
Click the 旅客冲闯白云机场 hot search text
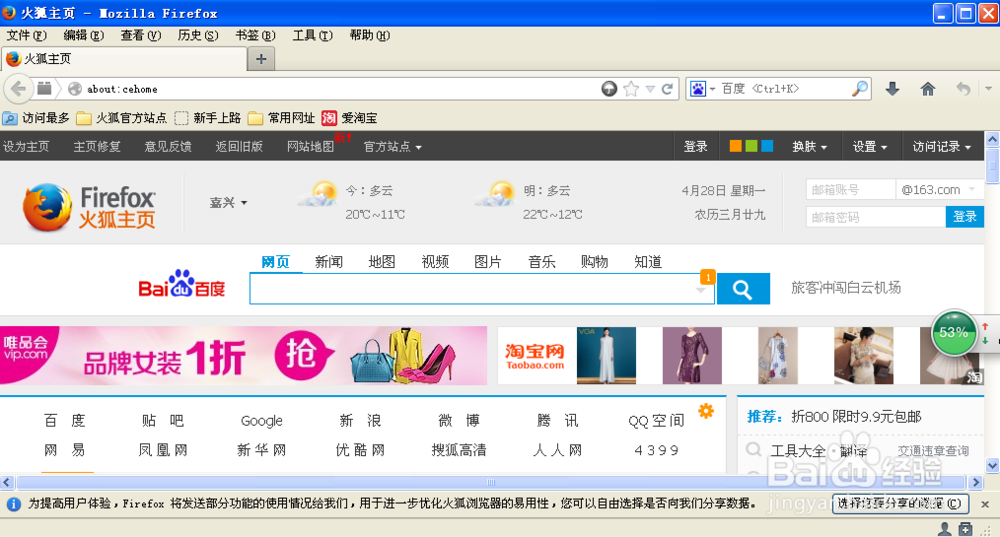(846, 288)
